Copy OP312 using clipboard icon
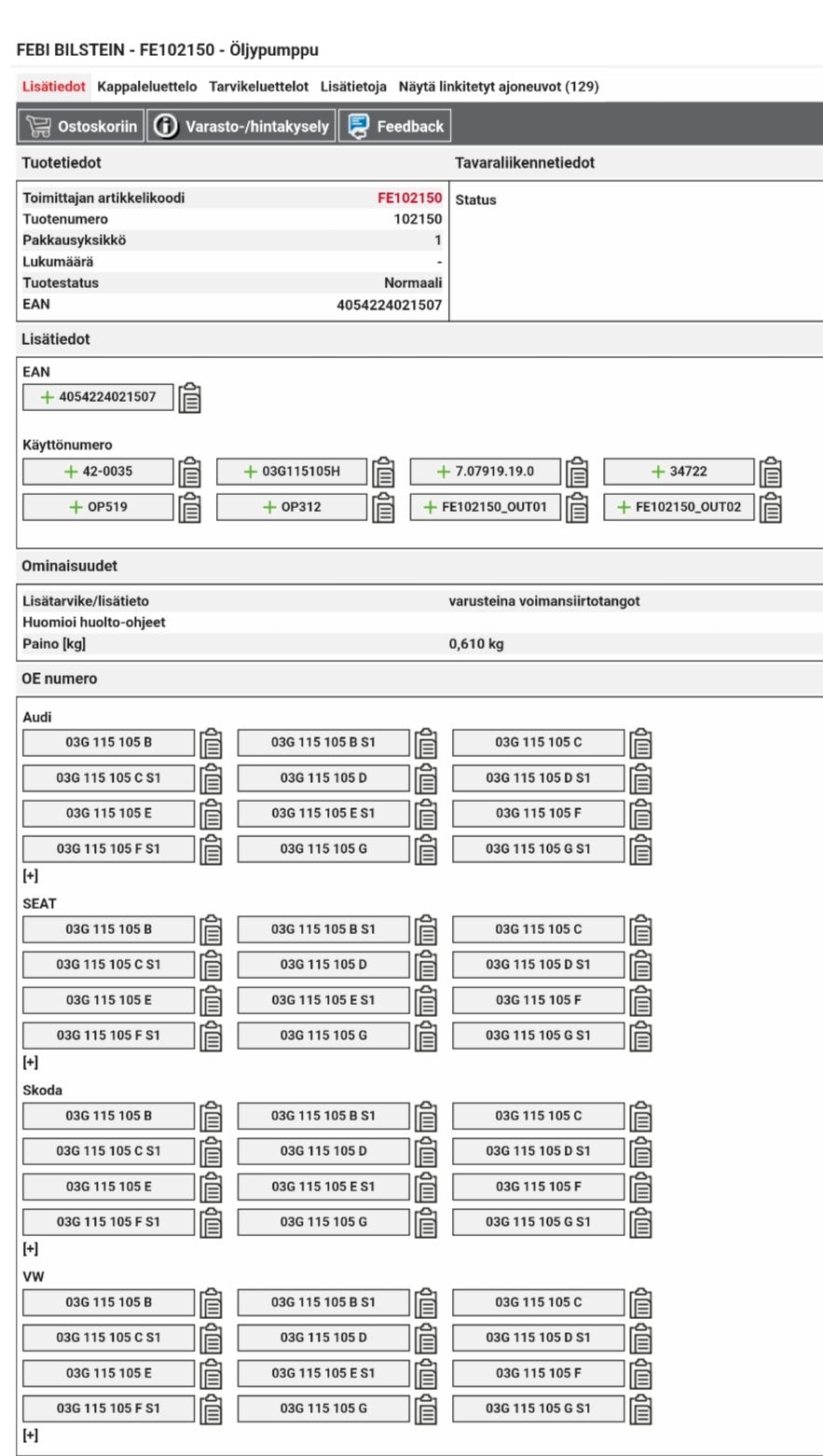This screenshot has width=823, height=1456. 383,508
